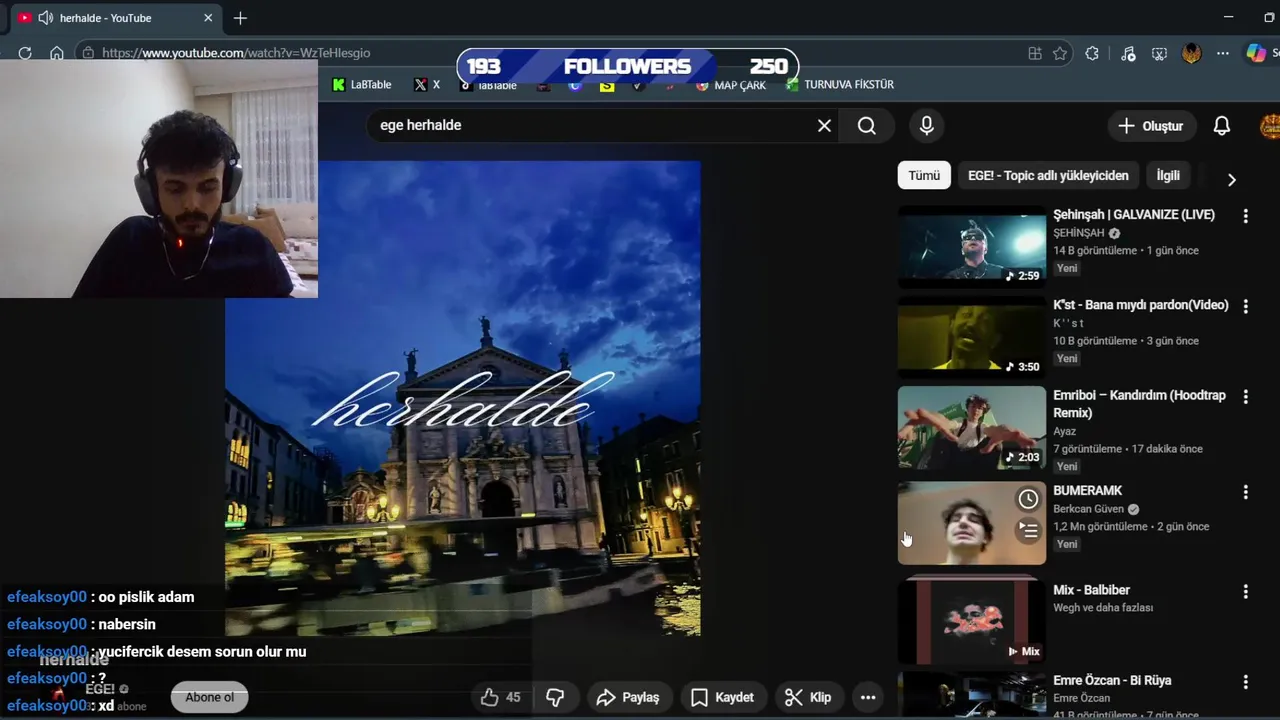
Task: Open the browser Settings and more menu
Action: click(x=1223, y=53)
